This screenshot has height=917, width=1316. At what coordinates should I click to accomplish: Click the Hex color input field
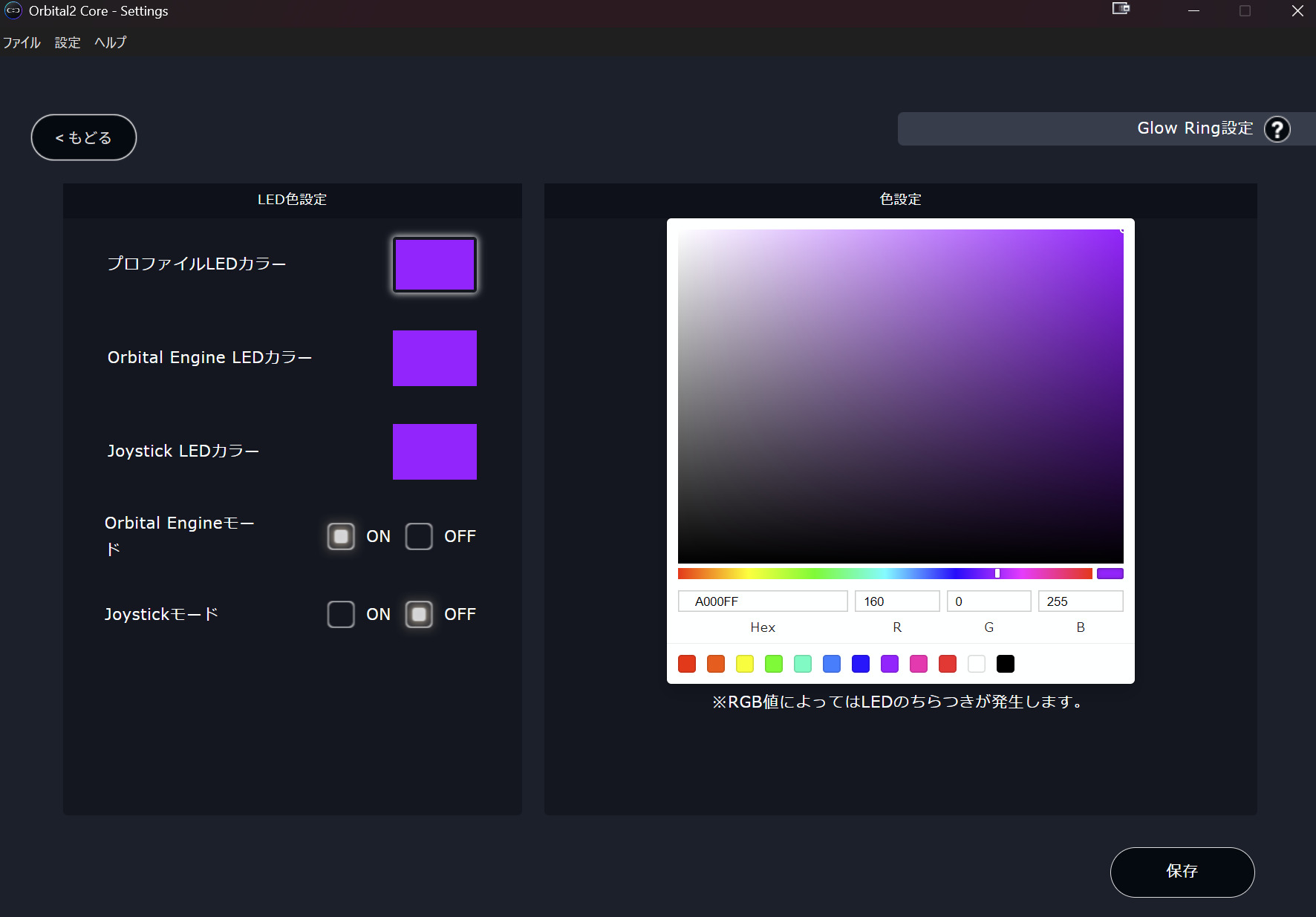point(763,601)
